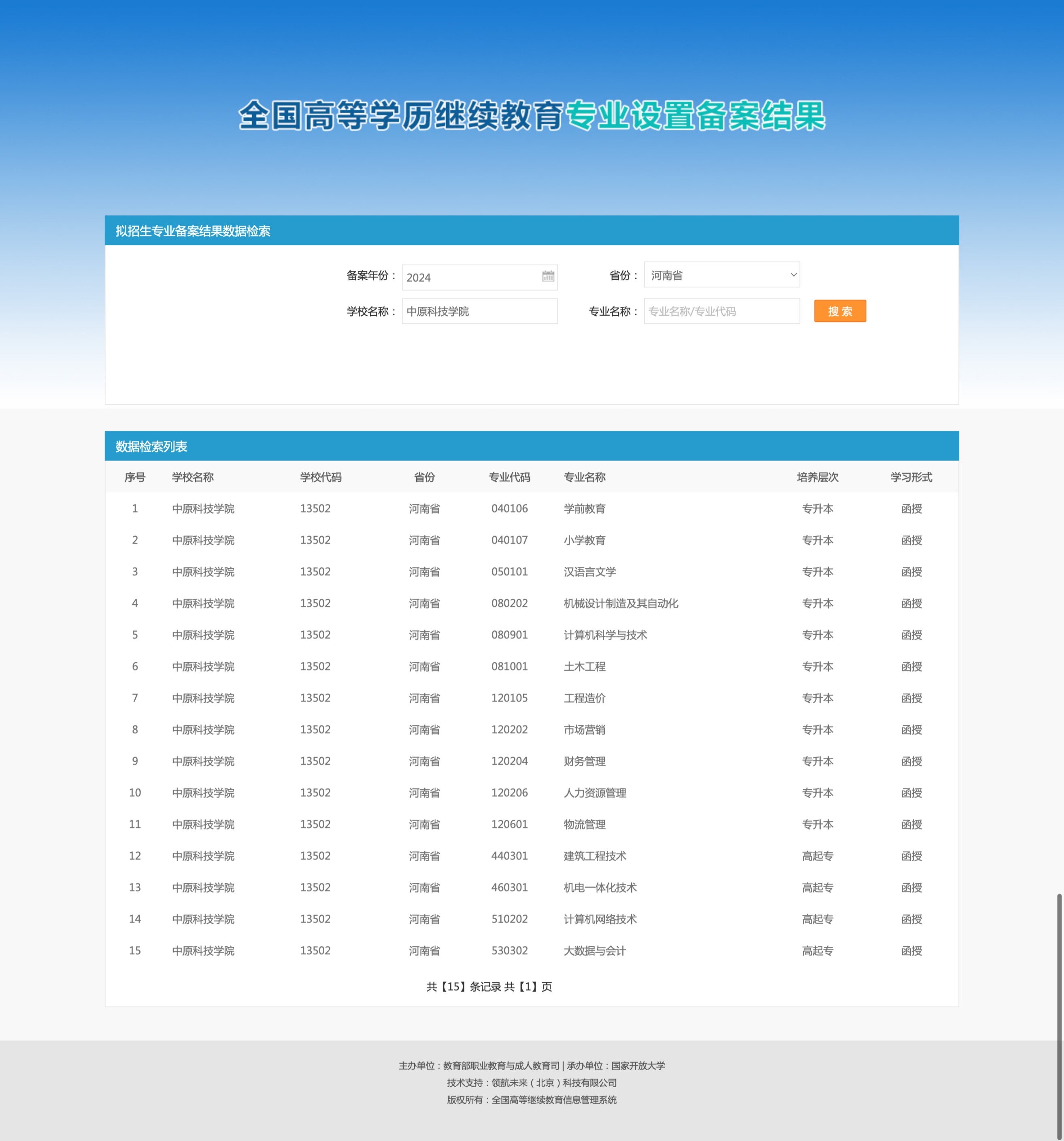1064x1141 pixels.
Task: Click row number 15 in the table
Action: pyautogui.click(x=135, y=950)
